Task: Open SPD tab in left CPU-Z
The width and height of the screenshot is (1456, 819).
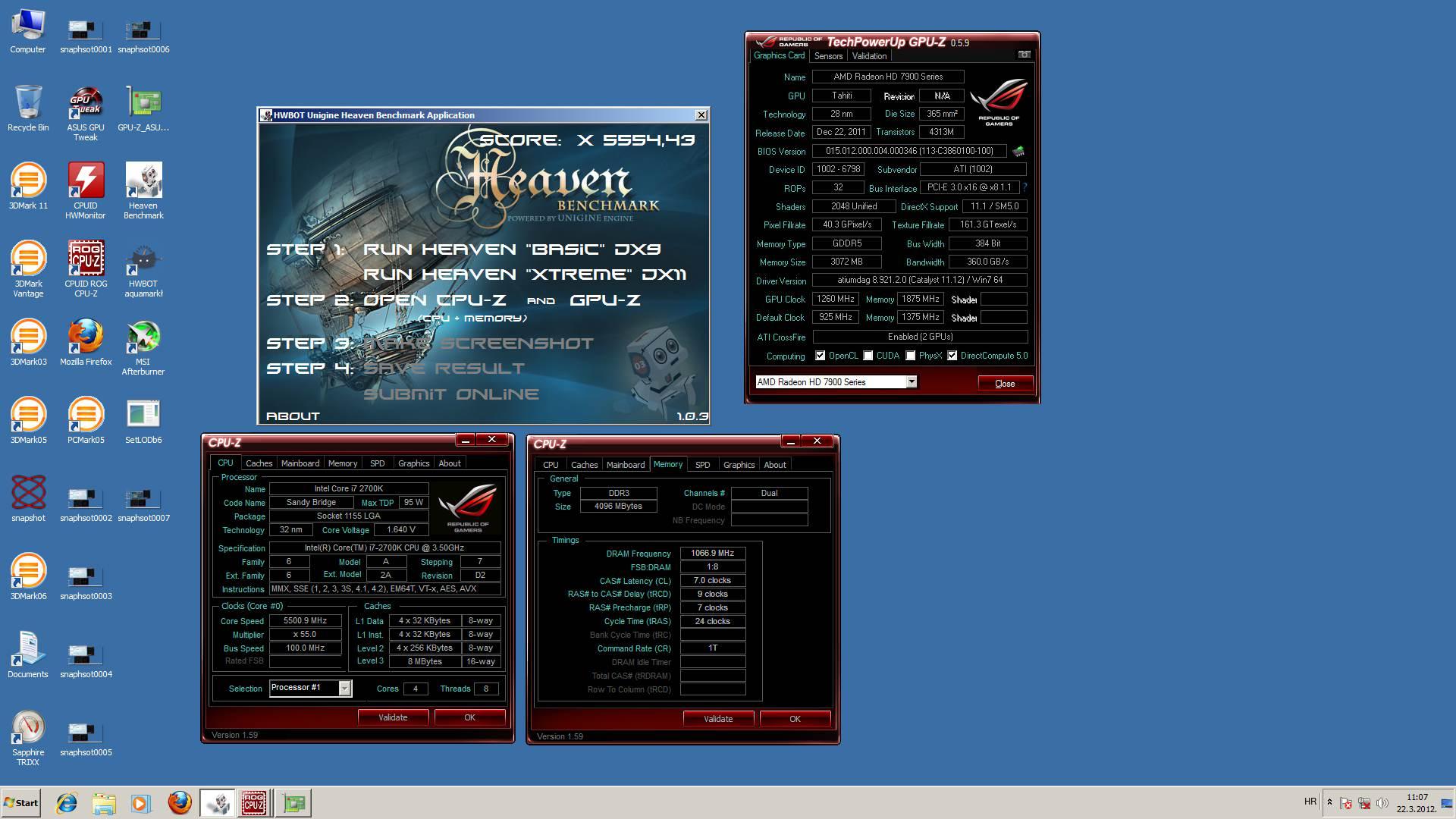Action: pos(377,463)
